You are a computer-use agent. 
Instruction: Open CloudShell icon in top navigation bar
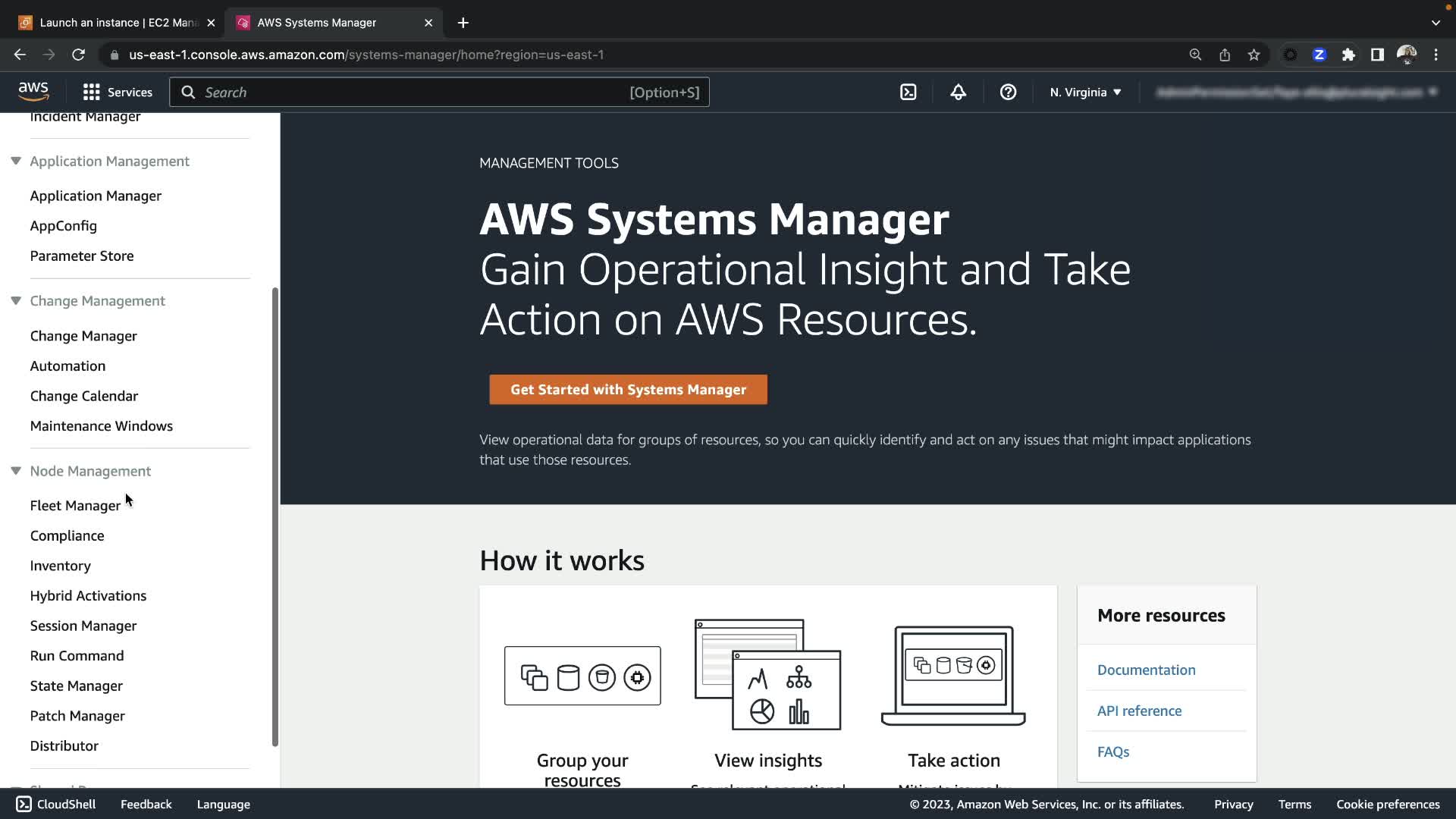[x=908, y=93]
